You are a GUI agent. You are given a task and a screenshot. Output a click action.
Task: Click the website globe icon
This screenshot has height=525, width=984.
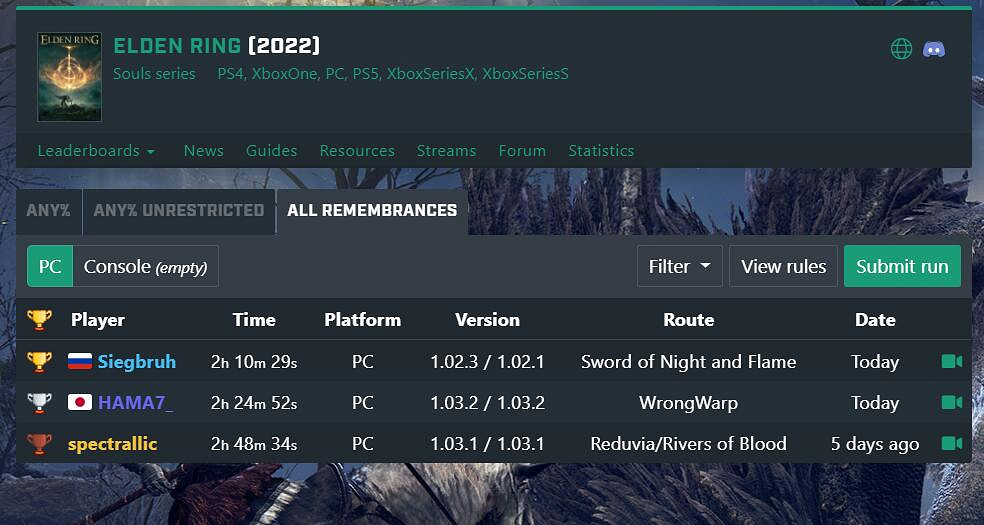coord(901,49)
